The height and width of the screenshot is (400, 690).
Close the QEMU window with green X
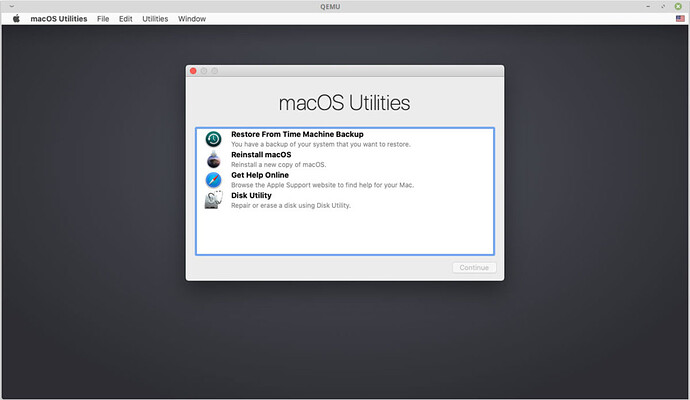[679, 6]
